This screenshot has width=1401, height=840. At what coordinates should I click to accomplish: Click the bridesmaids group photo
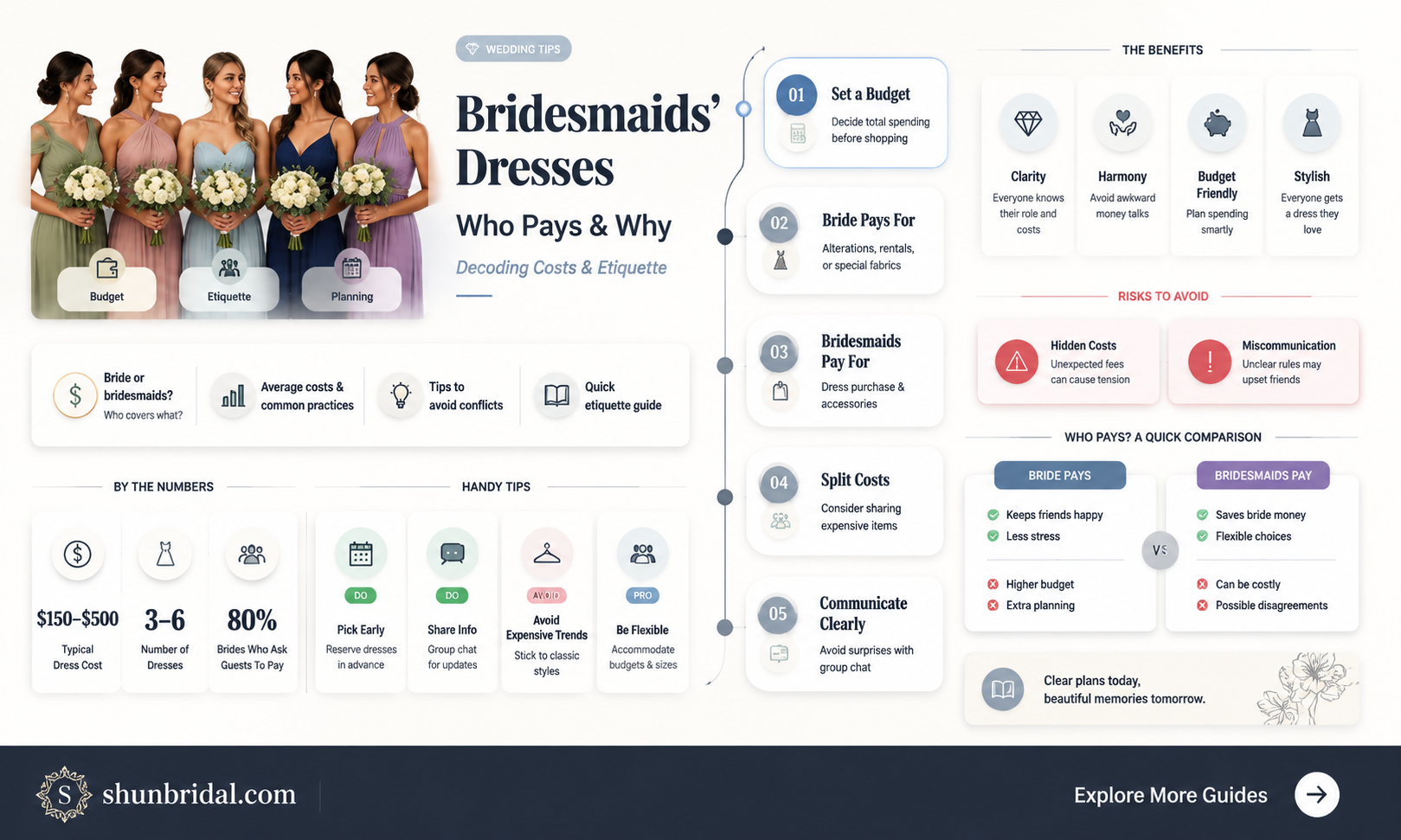click(228, 183)
